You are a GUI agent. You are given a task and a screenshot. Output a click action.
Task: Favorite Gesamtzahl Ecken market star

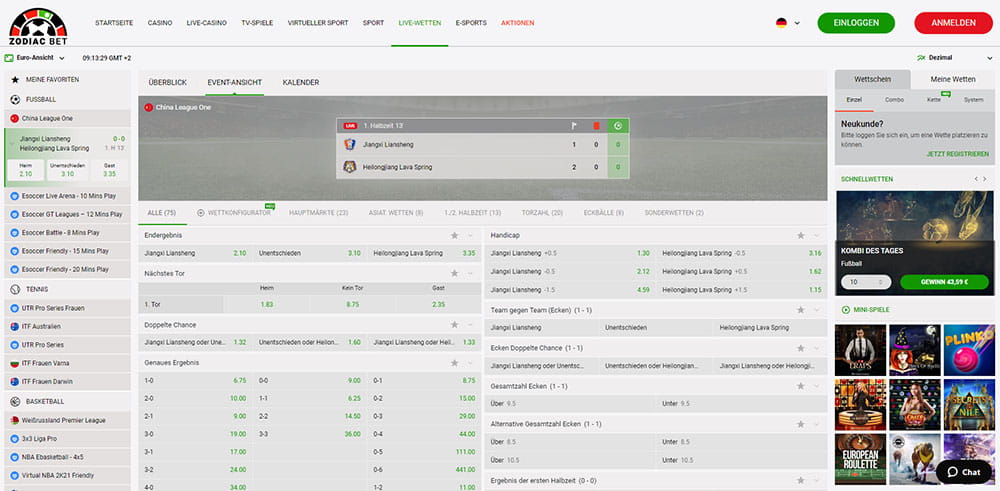tap(800, 386)
